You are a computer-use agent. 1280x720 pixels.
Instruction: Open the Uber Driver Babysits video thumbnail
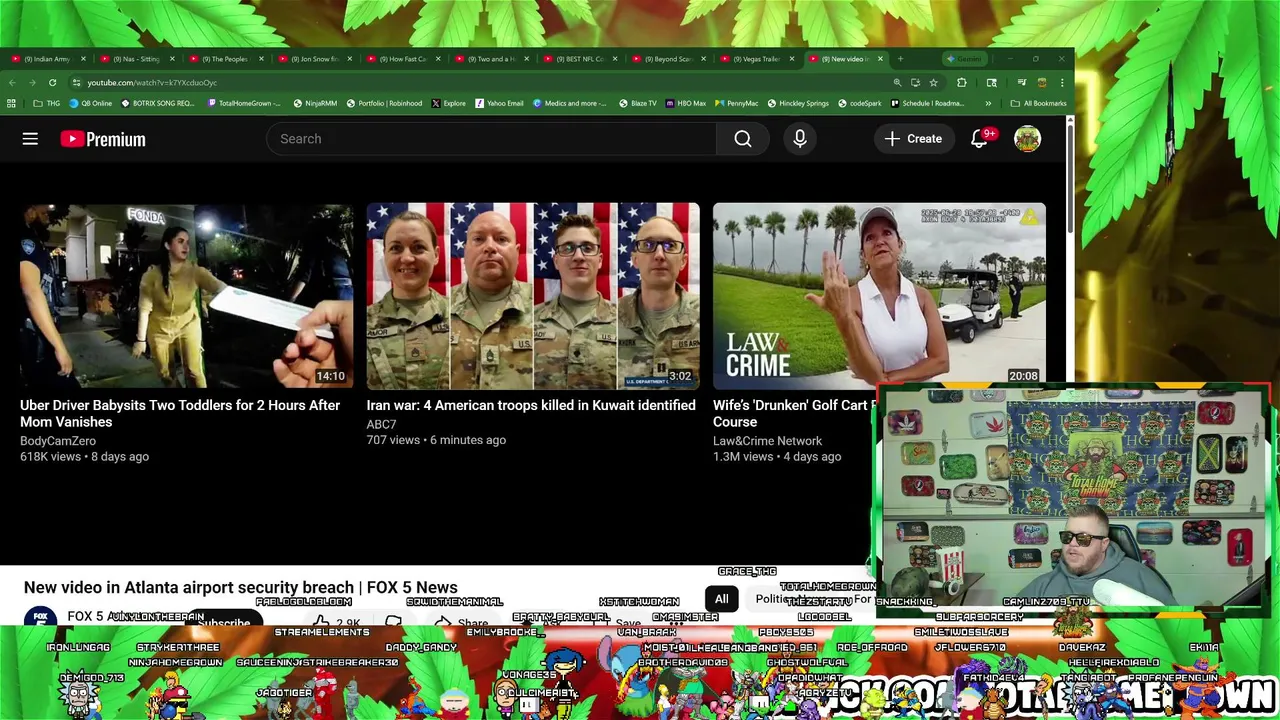[x=186, y=296]
